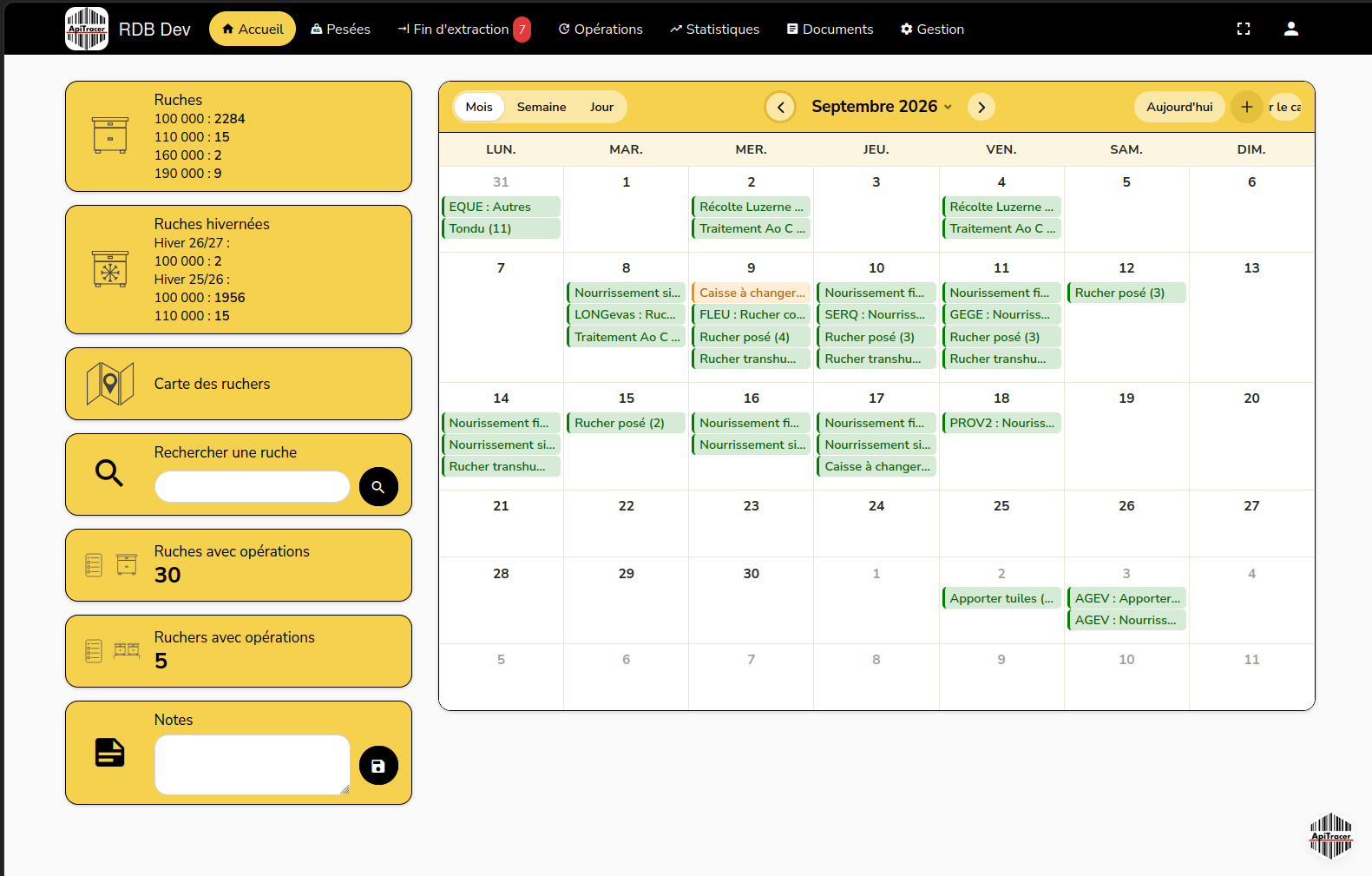Click the ApiTracer logo in the navbar
Image resolution: width=1372 pixels, height=876 pixels.
click(87, 29)
